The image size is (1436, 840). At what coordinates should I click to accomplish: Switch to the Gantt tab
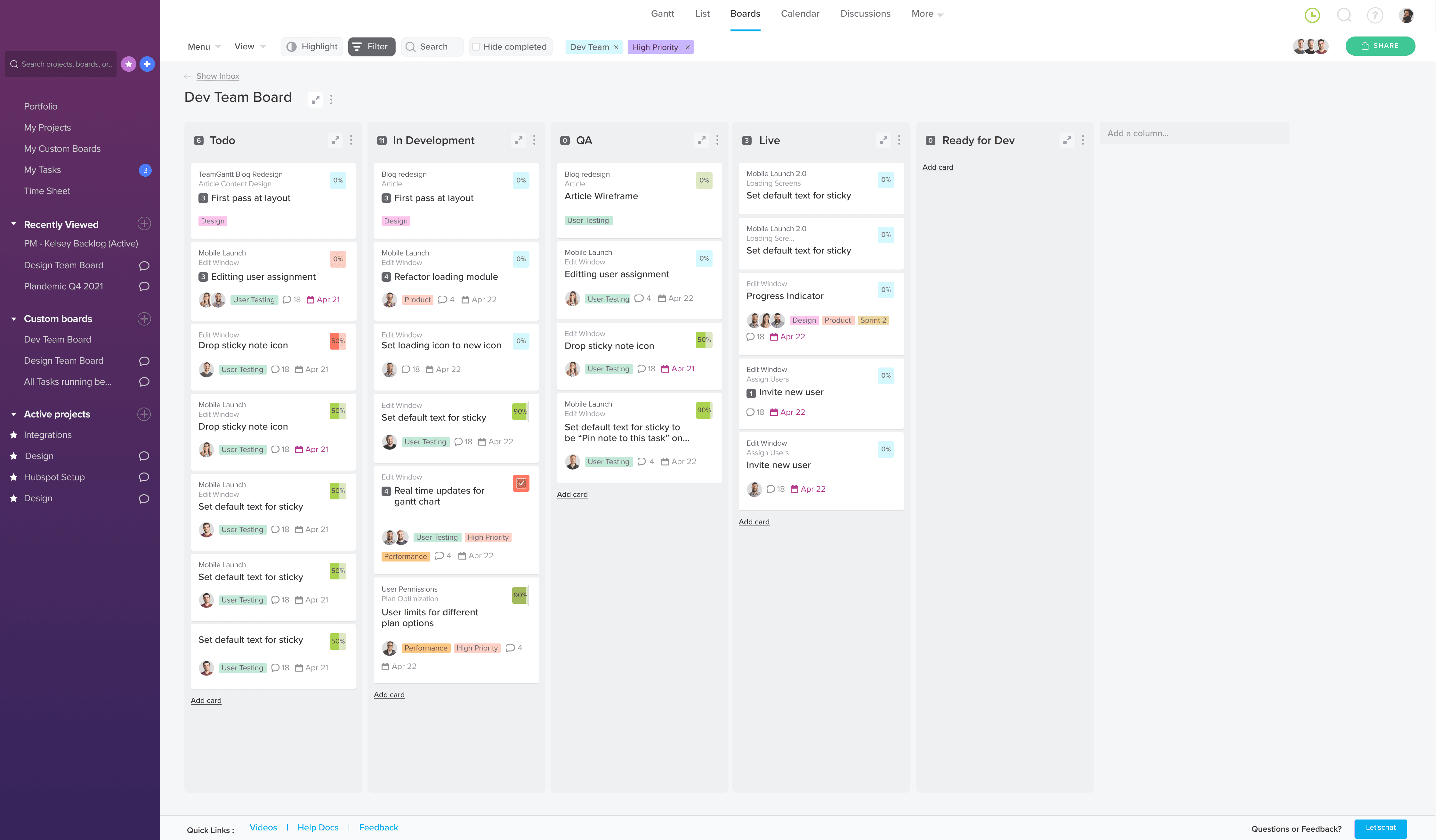coord(662,14)
